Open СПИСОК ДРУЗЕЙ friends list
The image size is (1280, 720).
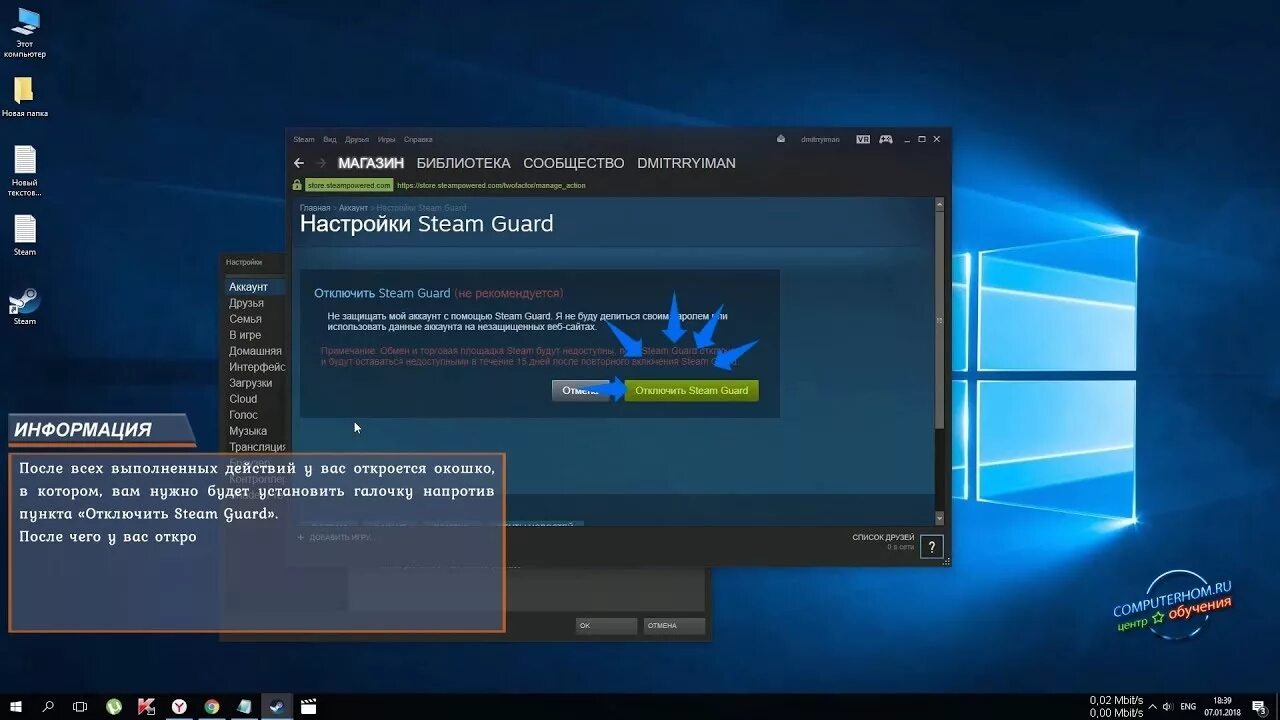tap(883, 538)
